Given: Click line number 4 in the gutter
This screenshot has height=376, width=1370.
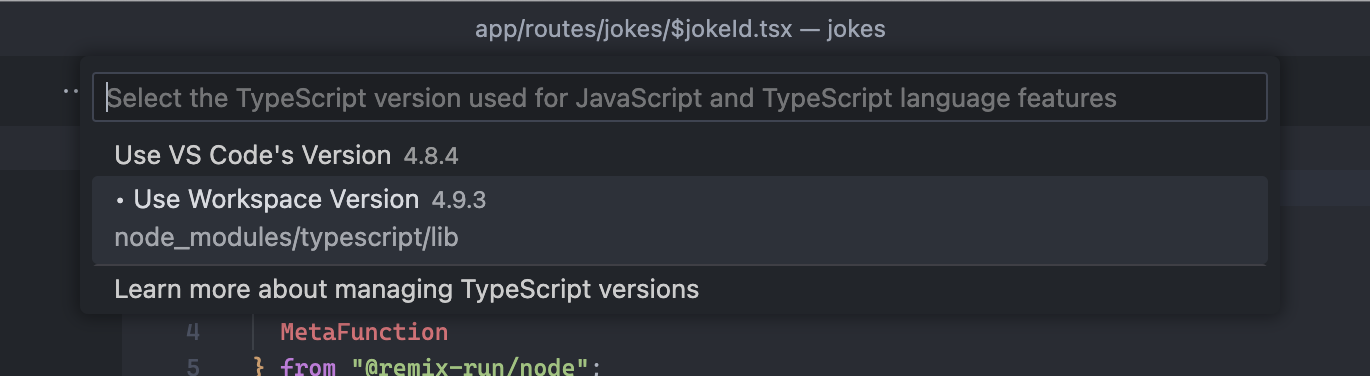Looking at the screenshot, I should coord(193,331).
